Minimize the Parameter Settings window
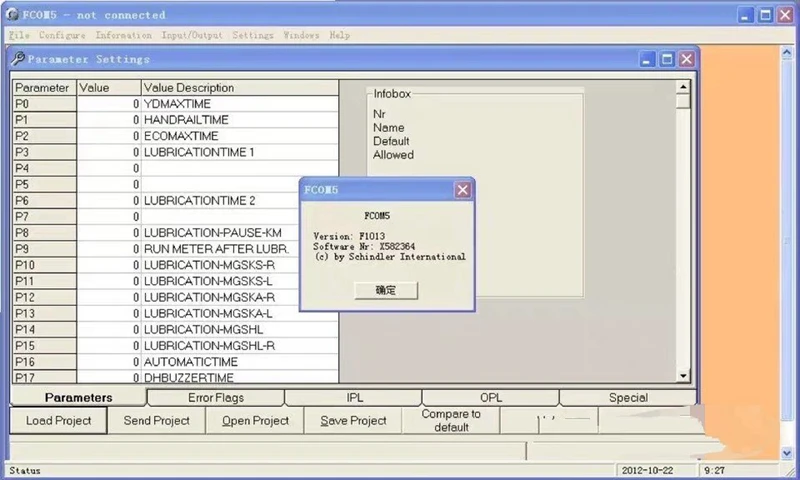 click(646, 59)
